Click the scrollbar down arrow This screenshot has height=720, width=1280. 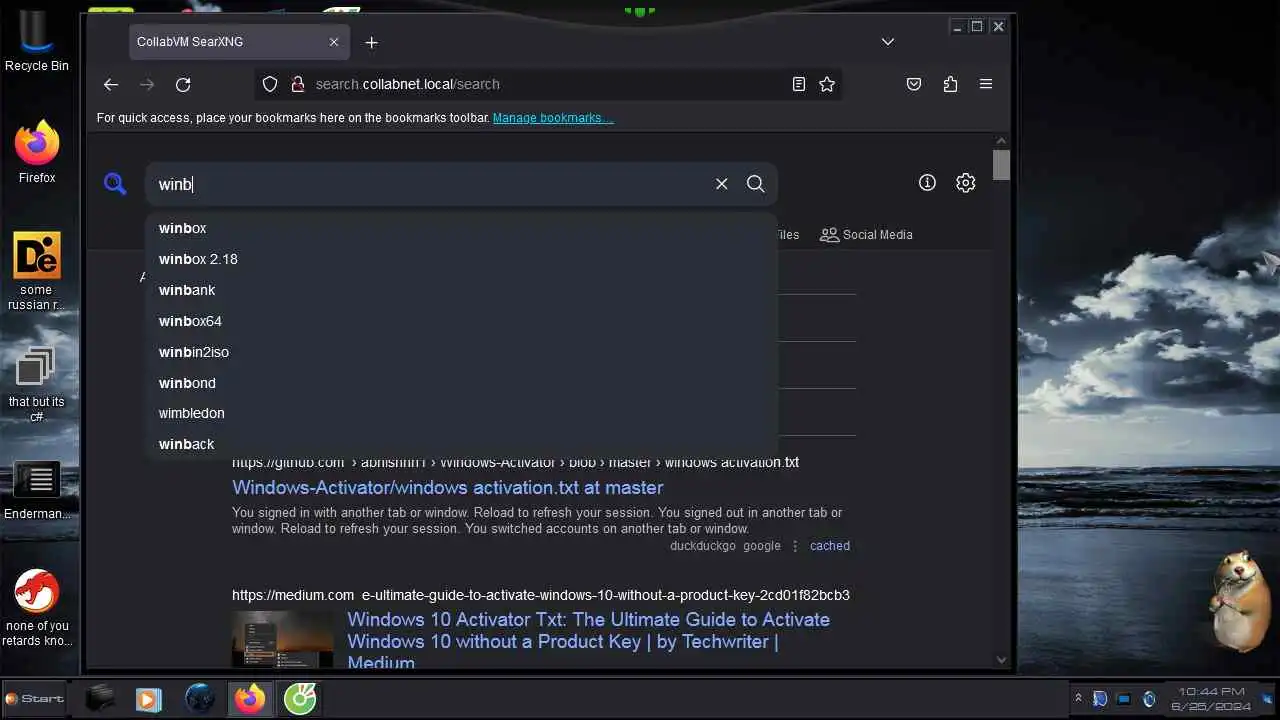point(1001,660)
